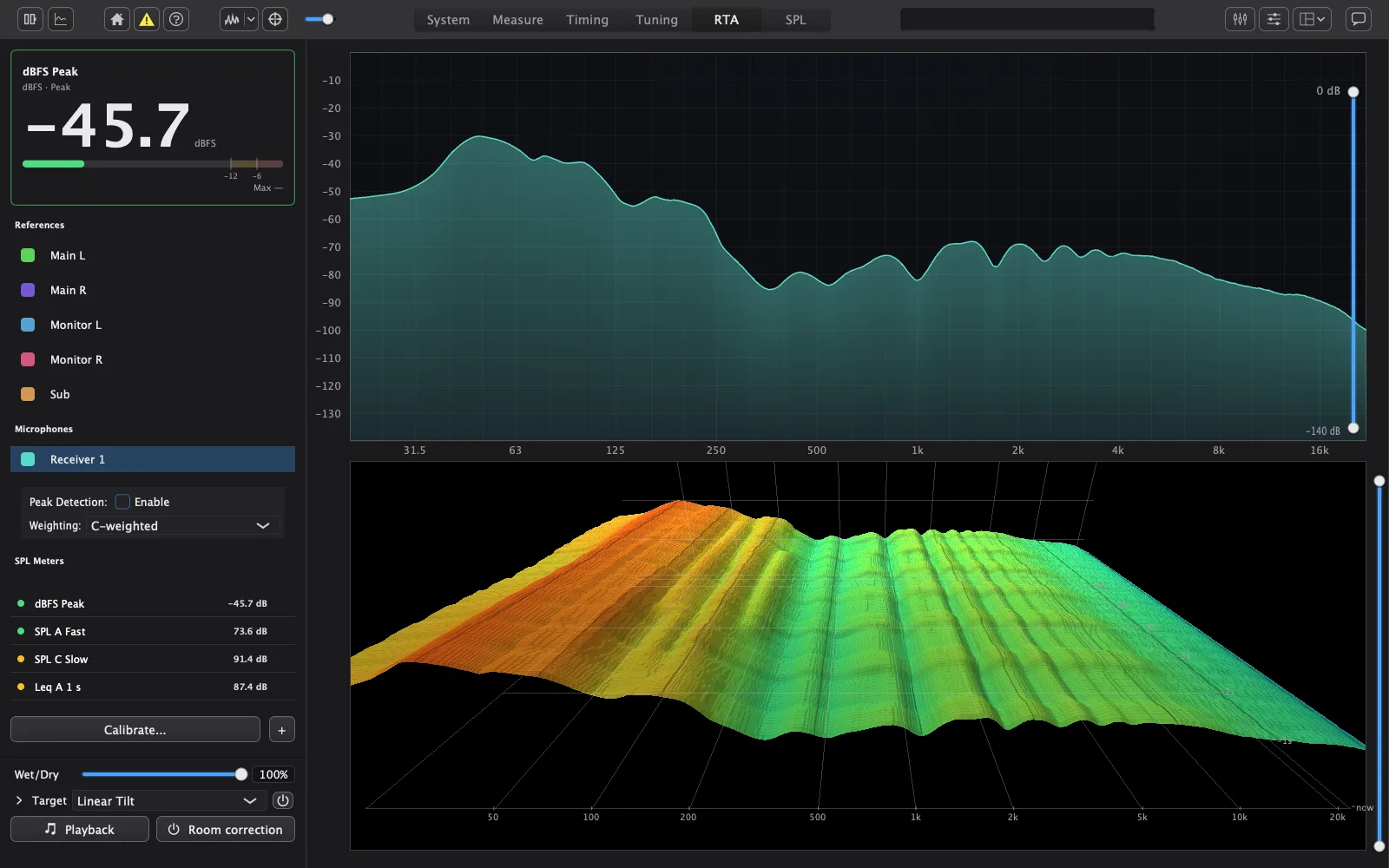This screenshot has width=1389, height=868.
Task: Enable Peak Detection checkbox
Action: coord(122,502)
